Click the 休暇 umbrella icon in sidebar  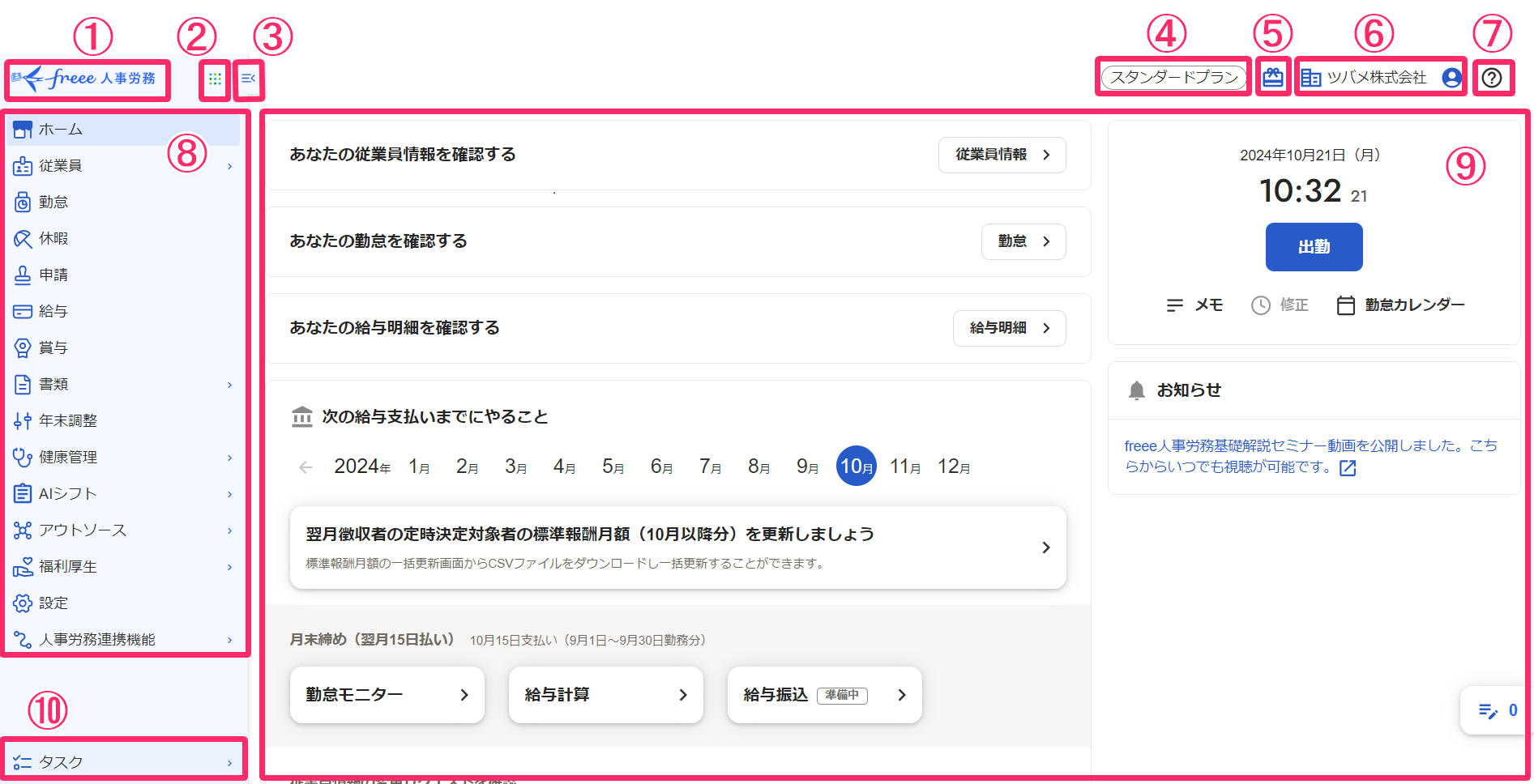(23, 239)
